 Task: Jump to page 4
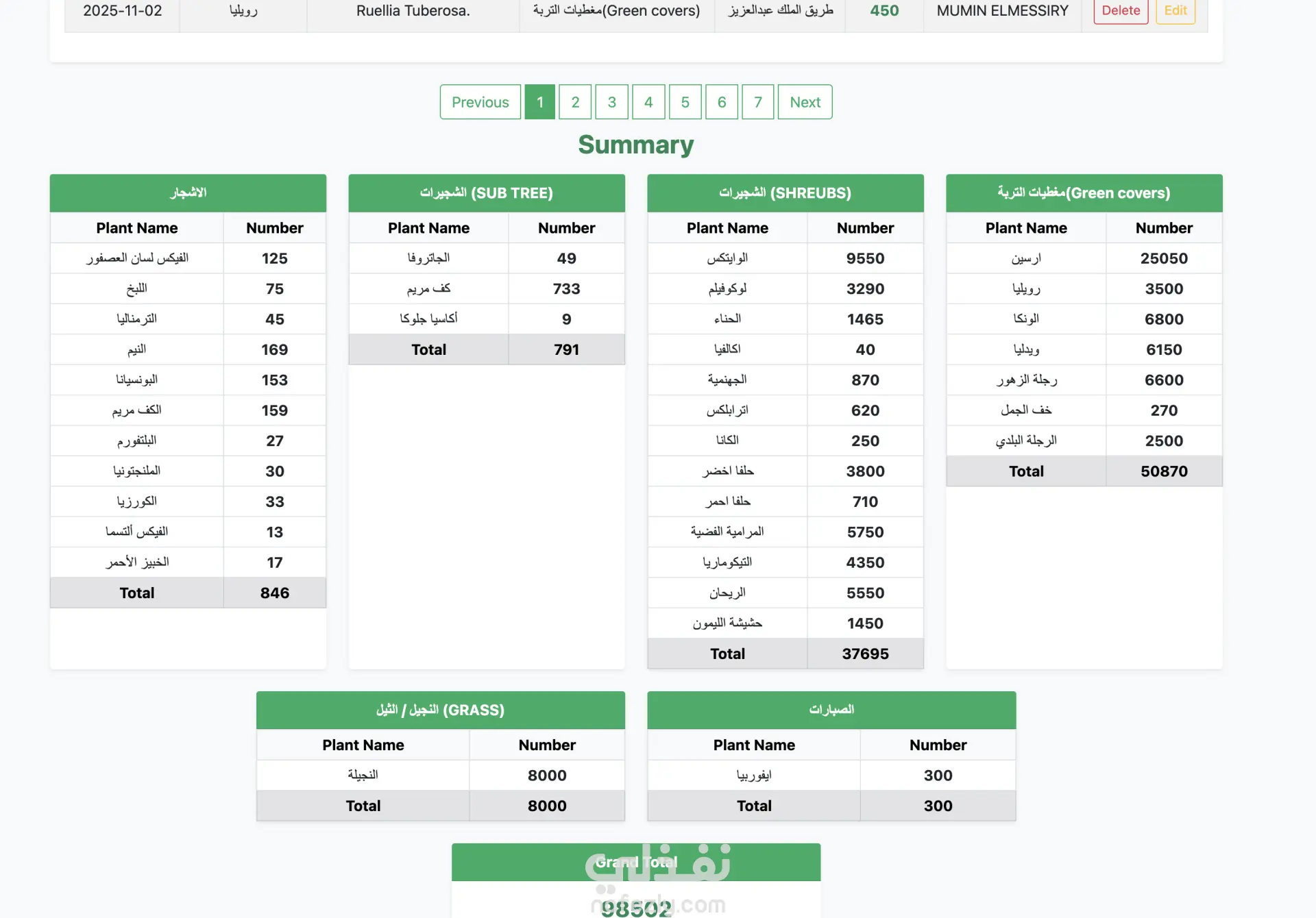coord(648,102)
